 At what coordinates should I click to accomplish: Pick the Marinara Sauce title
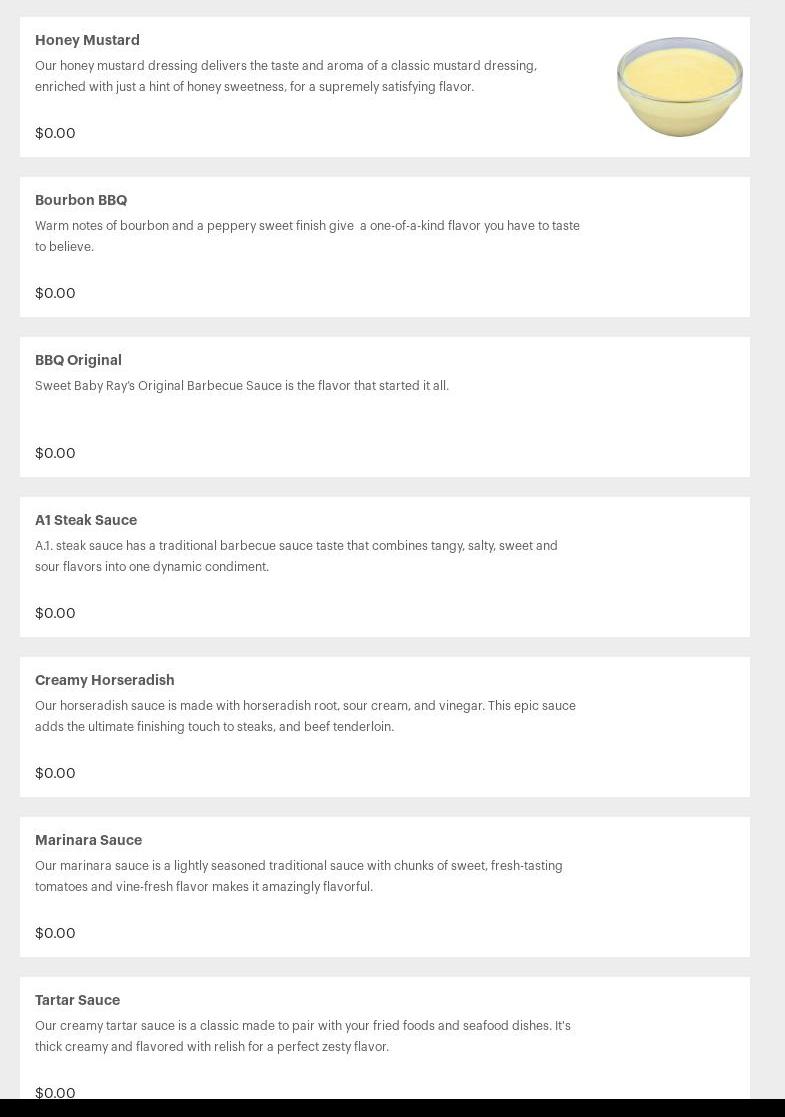pyautogui.click(x=88, y=840)
